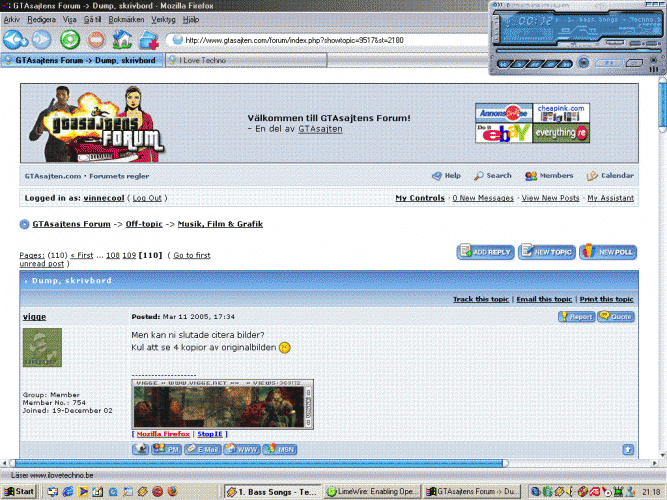Open the Bokmärken menu

(126, 20)
